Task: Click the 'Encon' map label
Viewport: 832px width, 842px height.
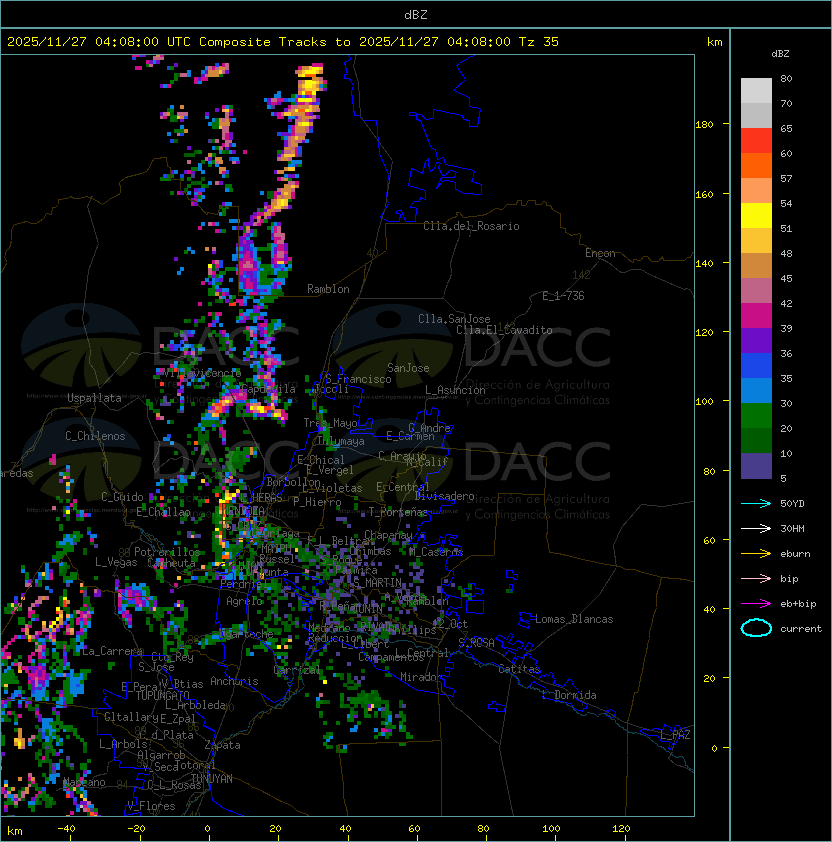Action: [x=600, y=253]
